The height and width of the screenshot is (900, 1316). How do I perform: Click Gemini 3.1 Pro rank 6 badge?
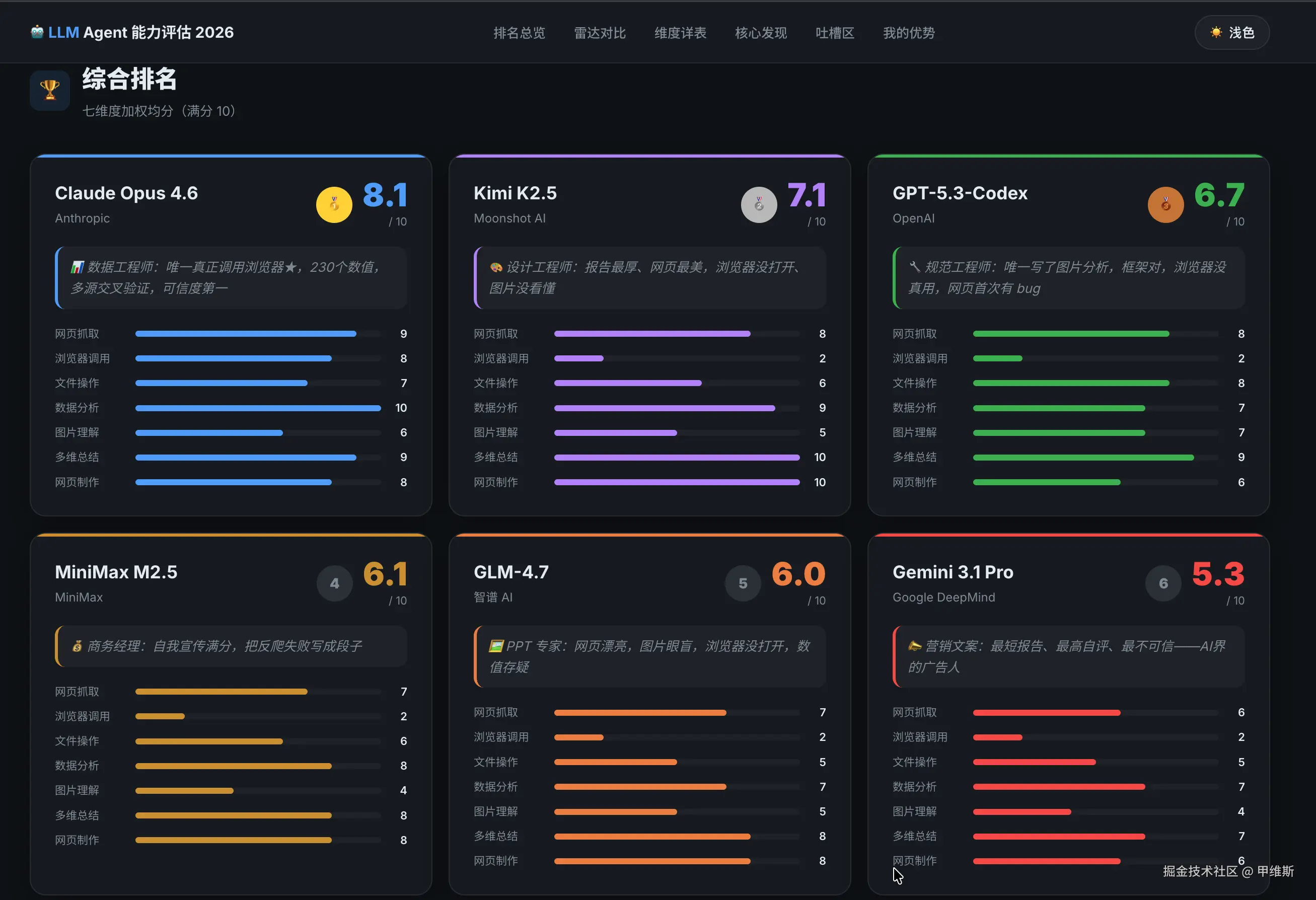click(1163, 583)
